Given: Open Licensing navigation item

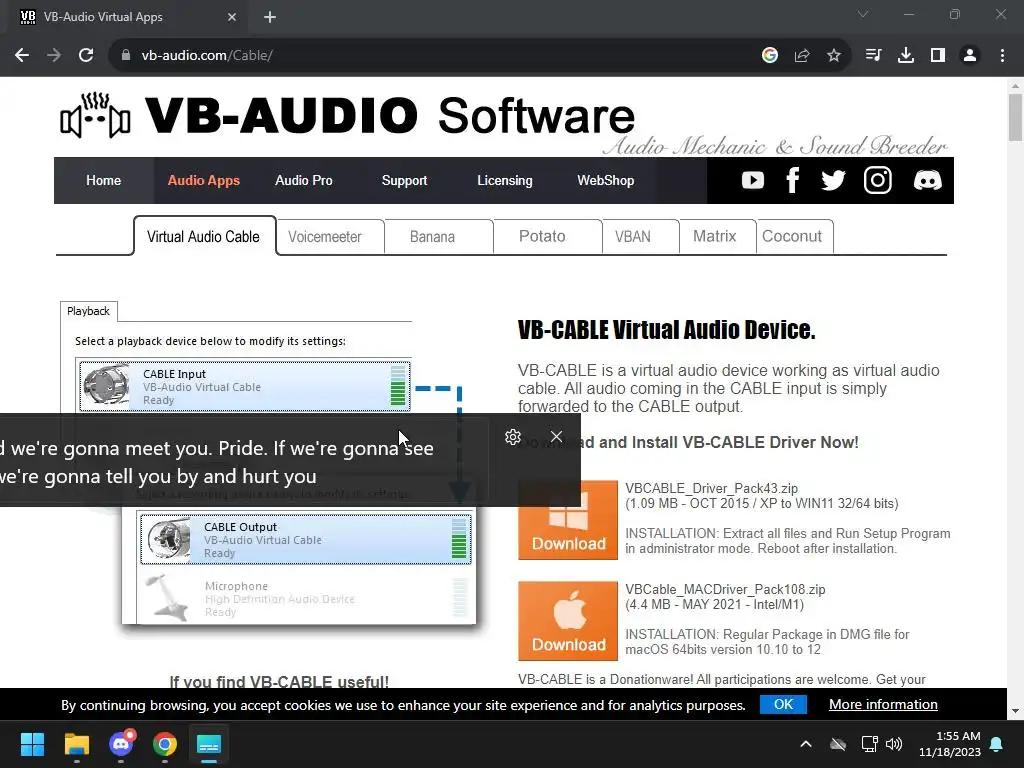Looking at the screenshot, I should tap(505, 180).
